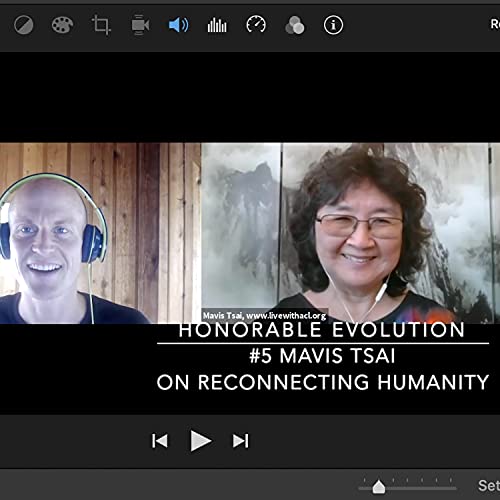Skip forward to next clip
This screenshot has width=500, height=500.
pyautogui.click(x=241, y=441)
